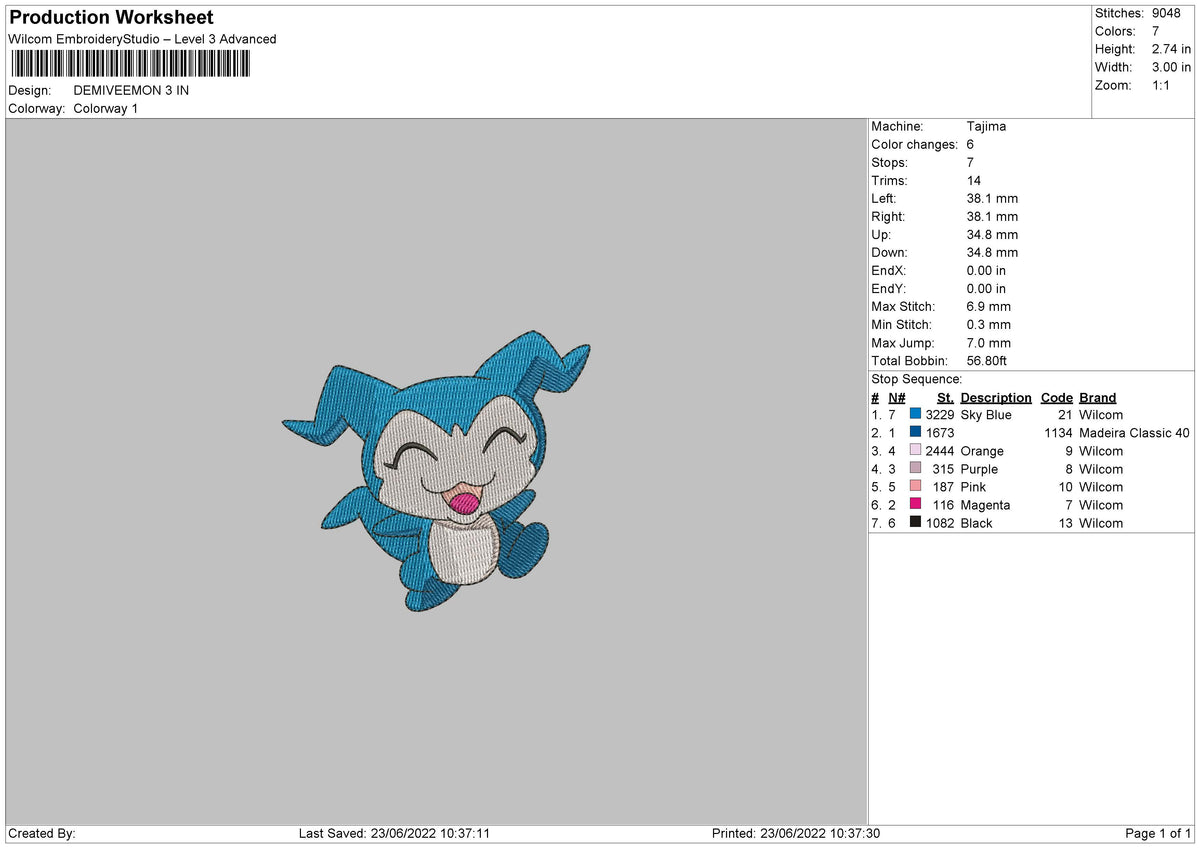Select the Madeira Classic 40 dark blue swatch

[x=915, y=433]
